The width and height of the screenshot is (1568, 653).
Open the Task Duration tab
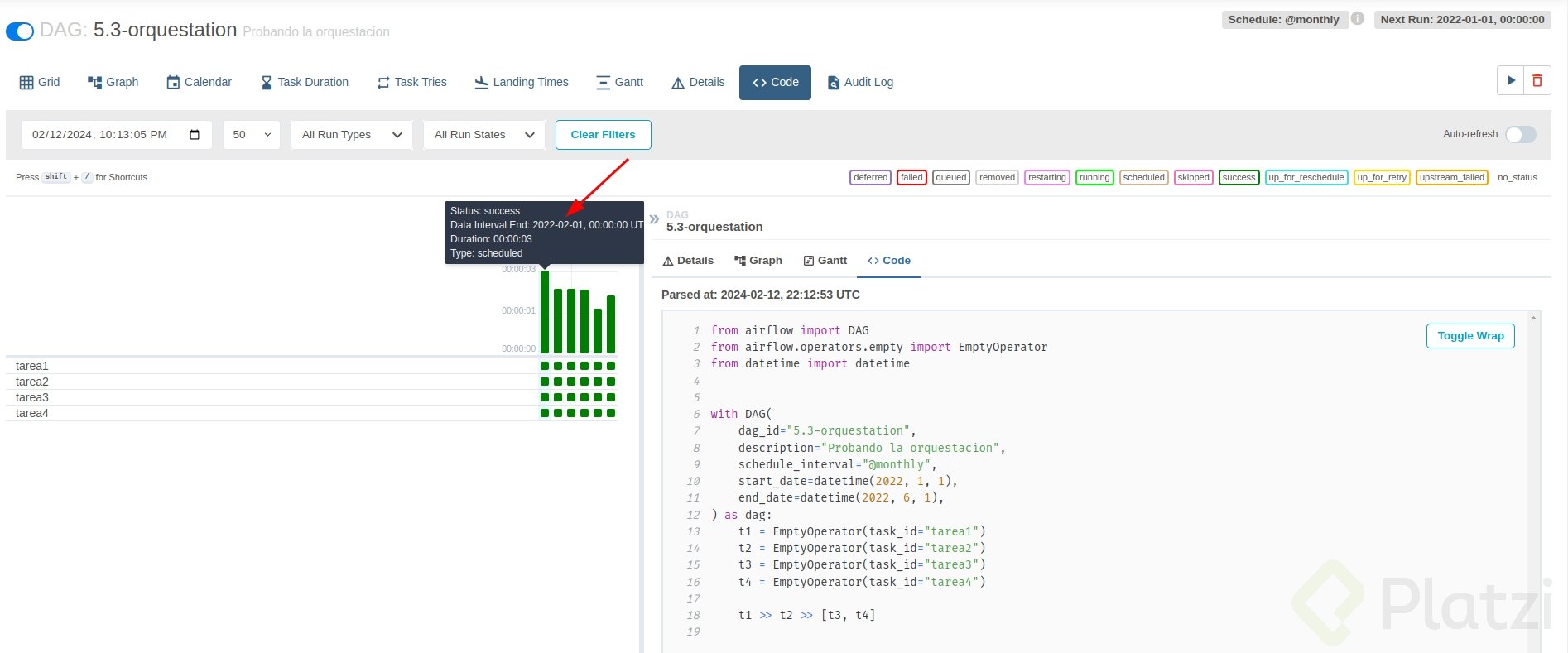(x=305, y=82)
